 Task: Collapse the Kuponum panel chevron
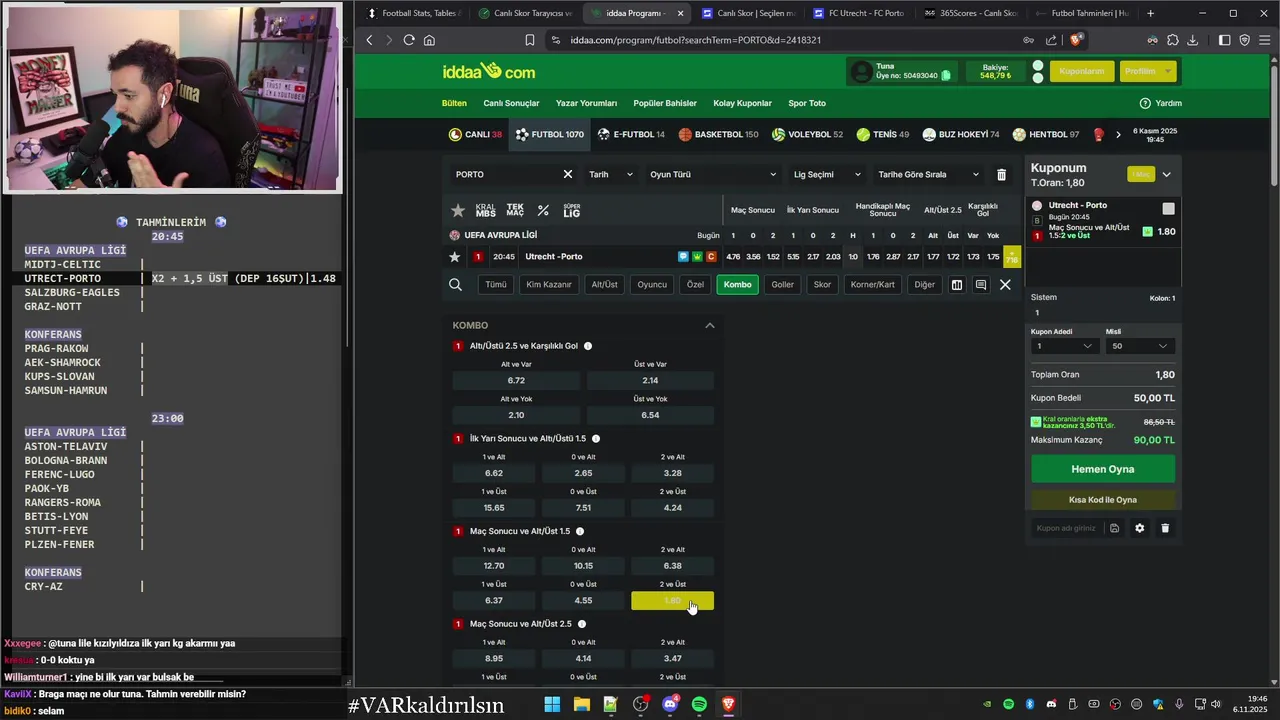[x=1166, y=174]
